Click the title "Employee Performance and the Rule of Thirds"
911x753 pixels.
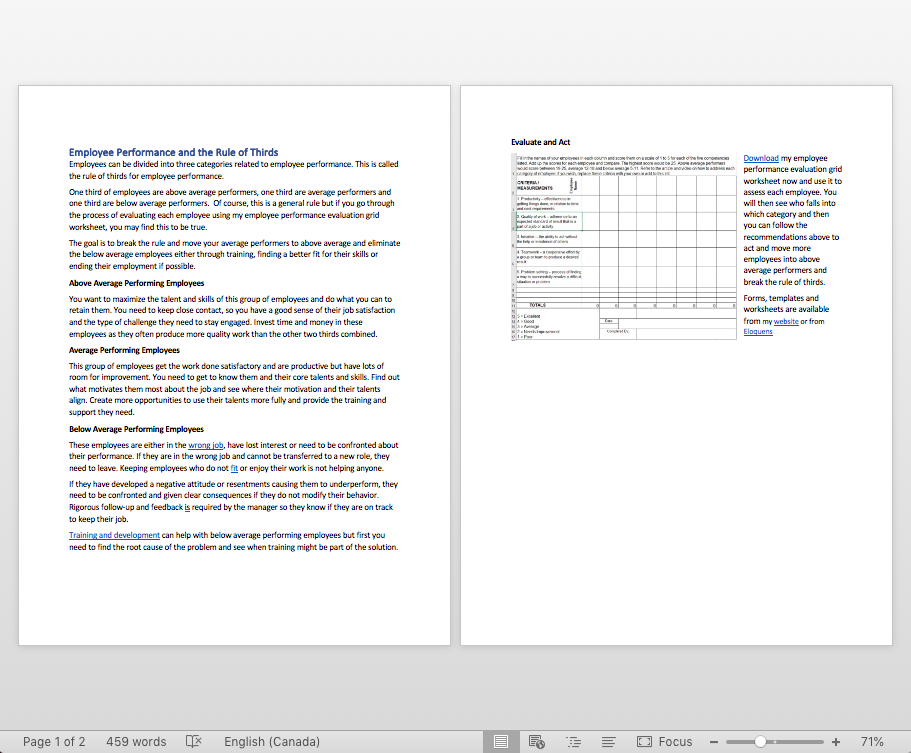click(x=173, y=152)
